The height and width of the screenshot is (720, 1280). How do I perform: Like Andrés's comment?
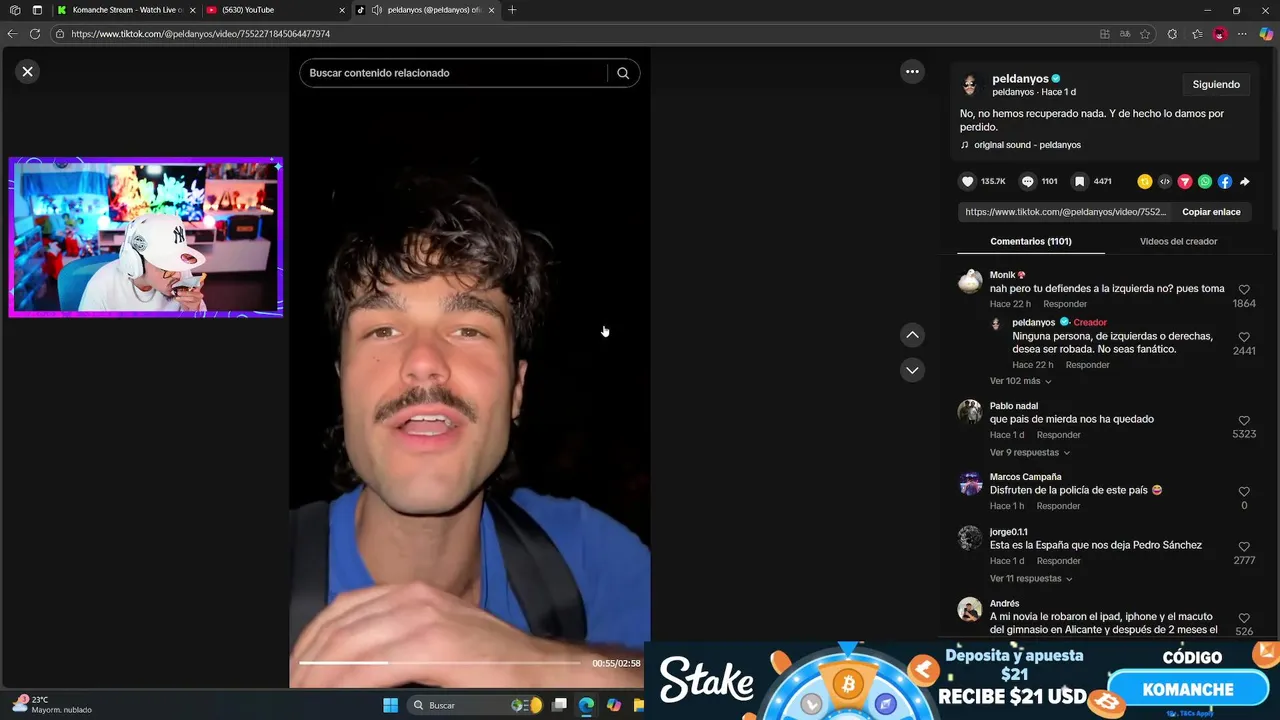[1244, 618]
